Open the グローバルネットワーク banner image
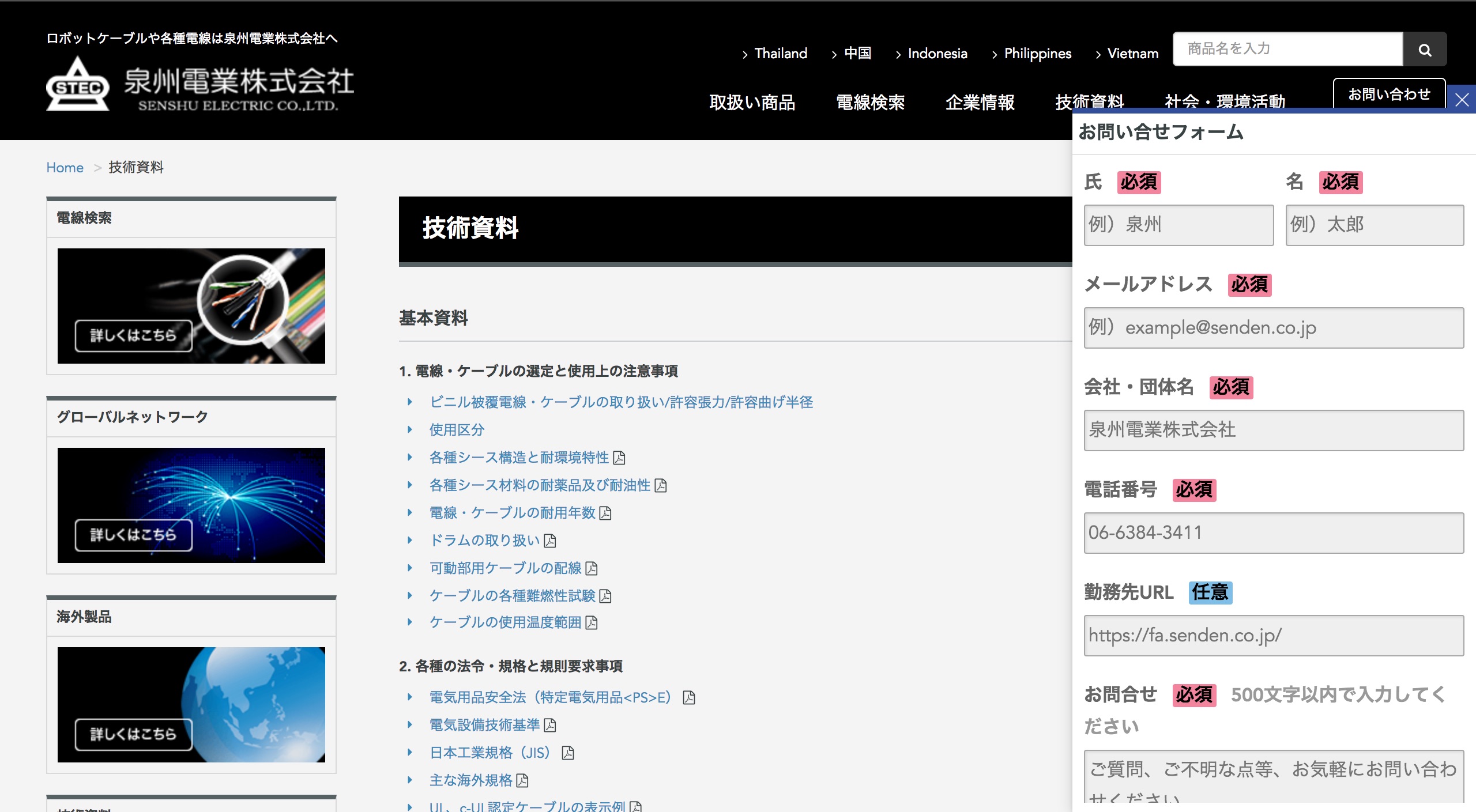 pyautogui.click(x=191, y=505)
